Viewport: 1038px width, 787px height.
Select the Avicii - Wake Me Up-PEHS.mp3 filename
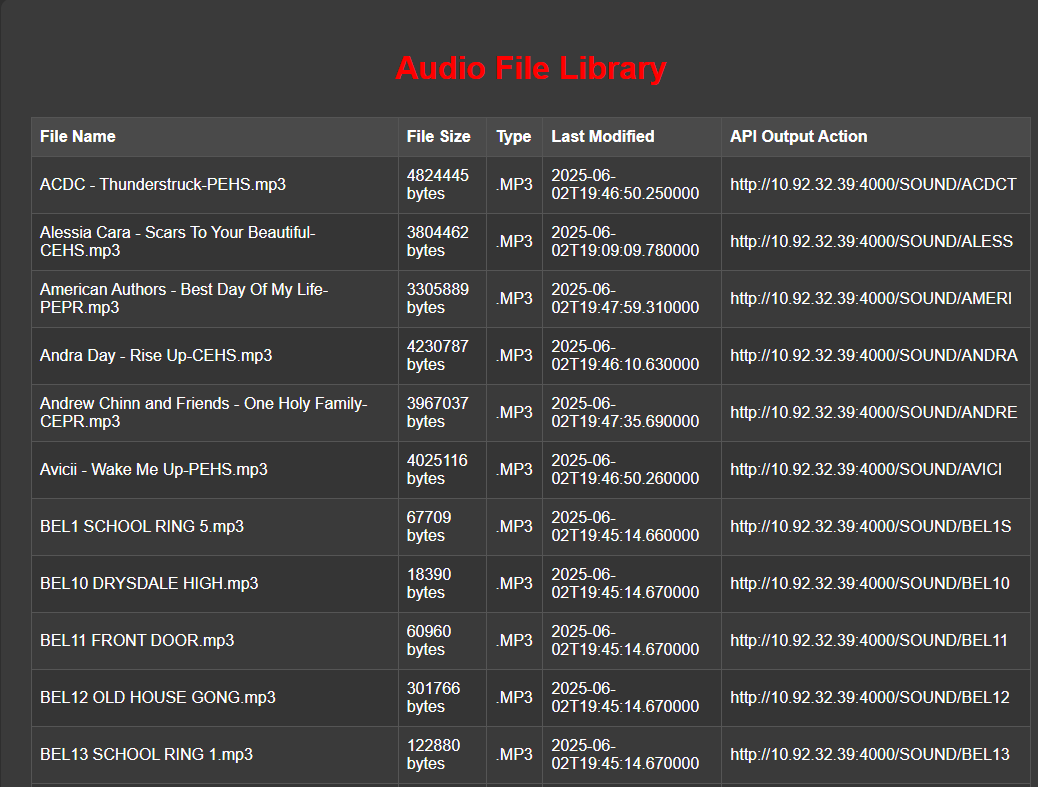153,469
